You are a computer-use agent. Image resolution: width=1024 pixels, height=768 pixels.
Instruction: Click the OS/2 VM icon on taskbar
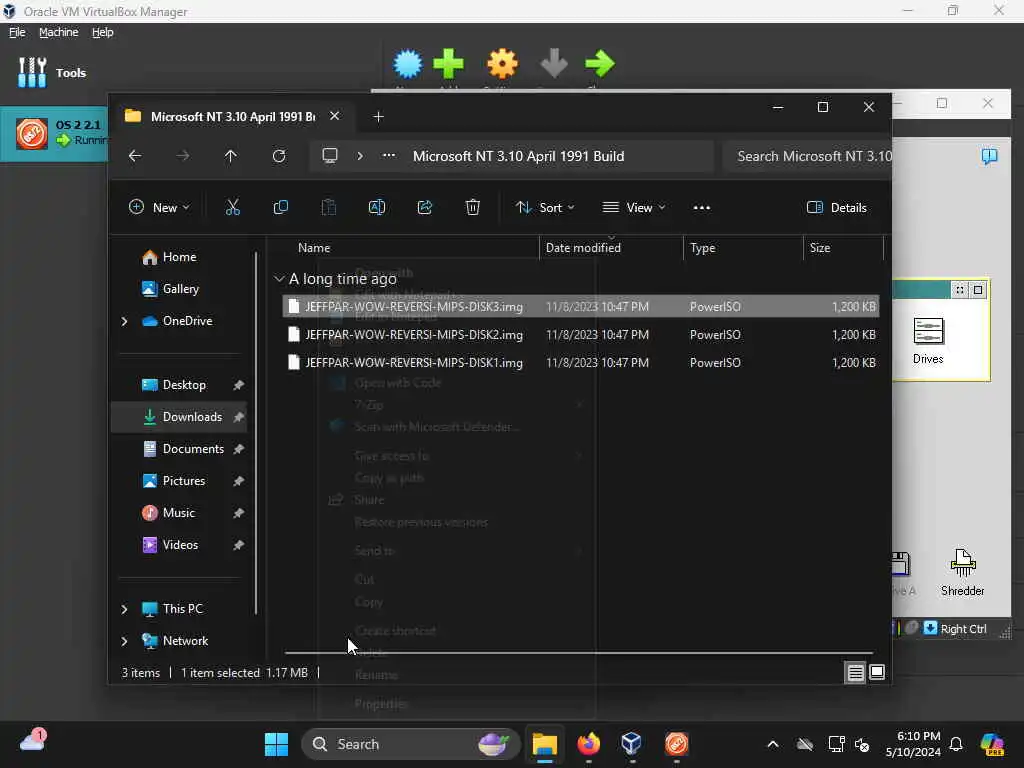click(676, 744)
